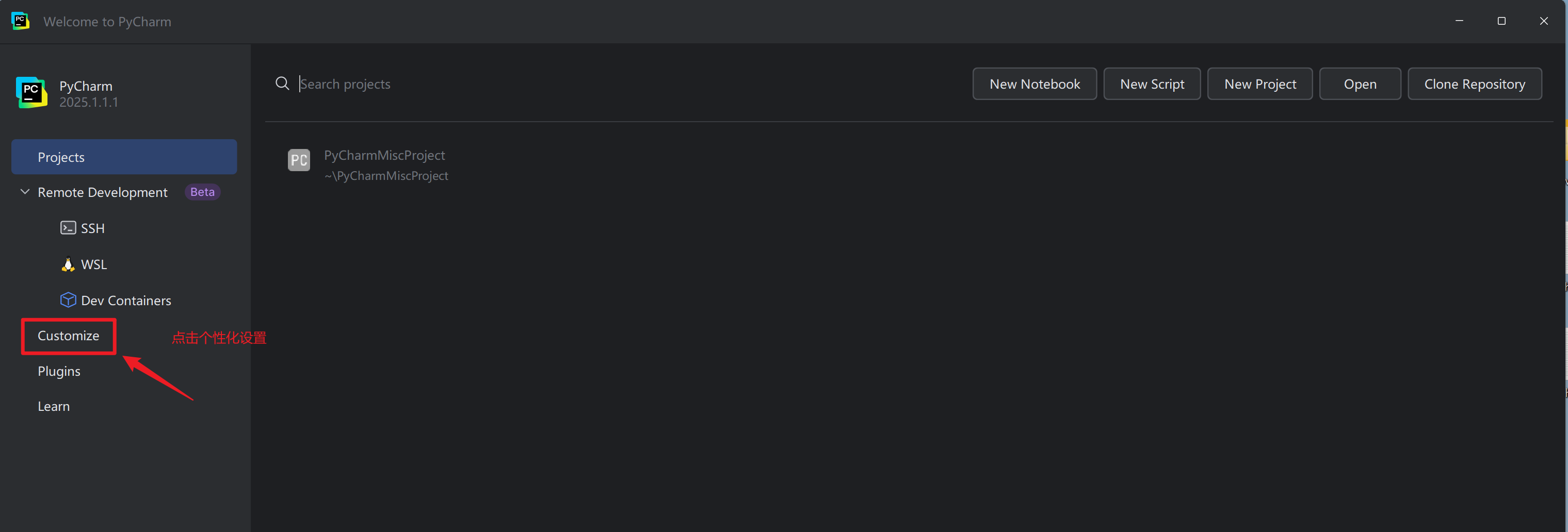
Task: Click the Beta badge
Action: coord(202,192)
